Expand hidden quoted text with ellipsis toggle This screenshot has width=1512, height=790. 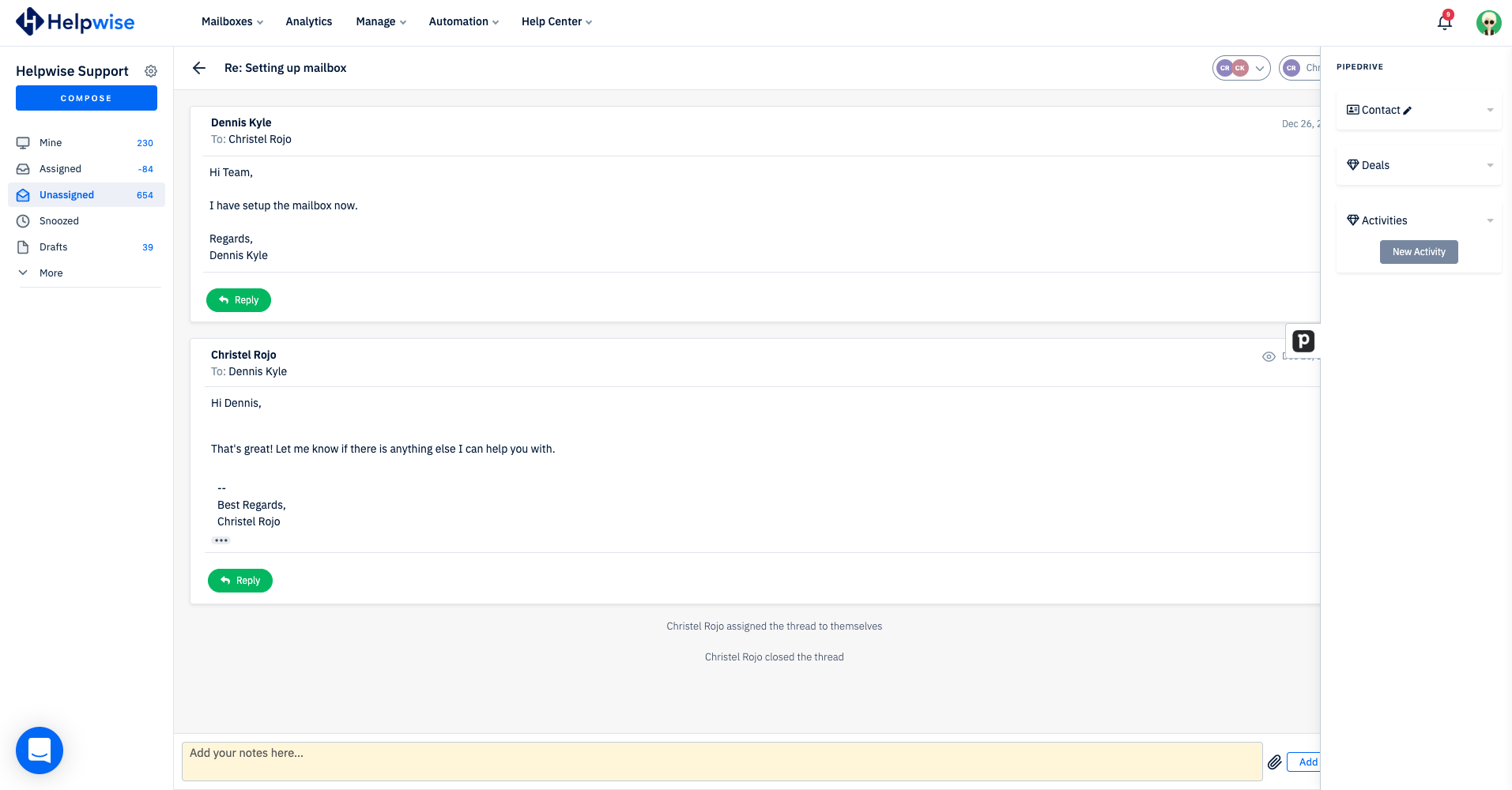click(x=221, y=540)
